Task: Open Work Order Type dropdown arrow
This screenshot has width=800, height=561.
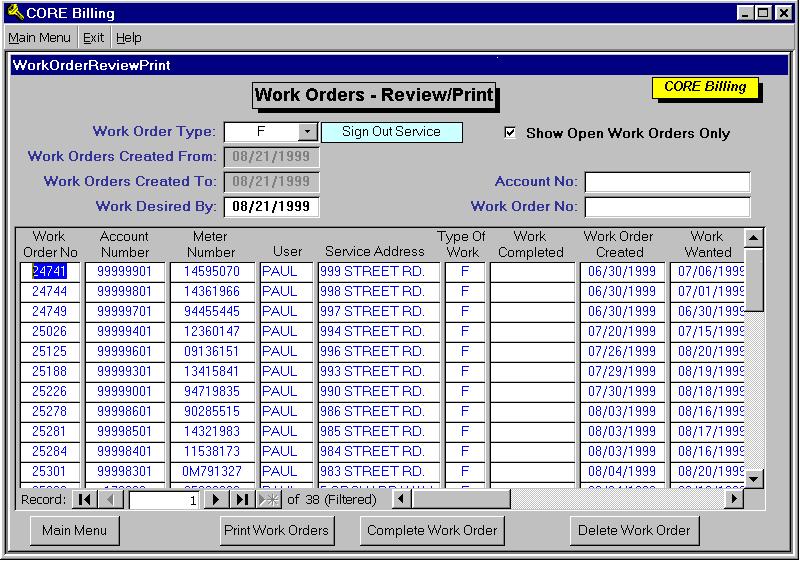Action: [307, 132]
